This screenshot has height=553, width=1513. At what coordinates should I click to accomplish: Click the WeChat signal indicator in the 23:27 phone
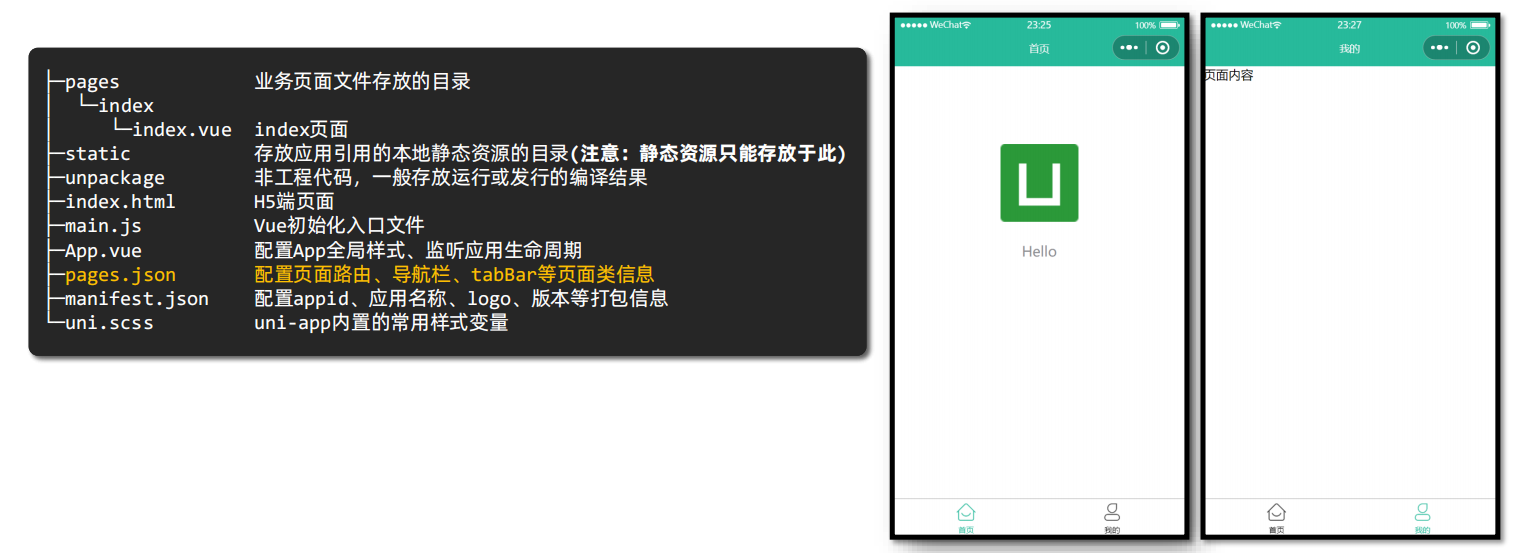coord(1246,25)
